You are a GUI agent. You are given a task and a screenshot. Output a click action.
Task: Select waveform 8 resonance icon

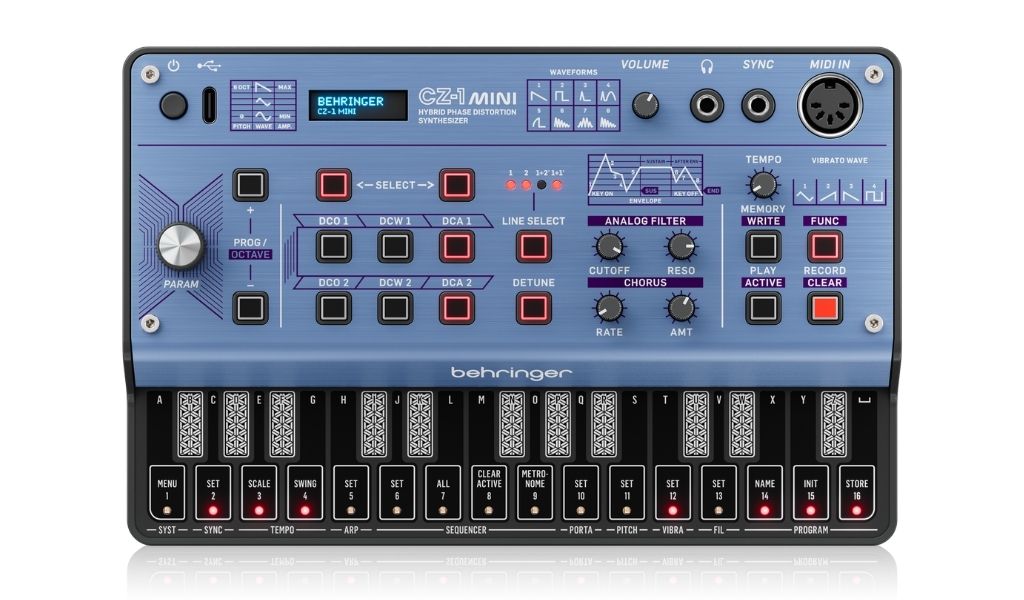coord(607,118)
